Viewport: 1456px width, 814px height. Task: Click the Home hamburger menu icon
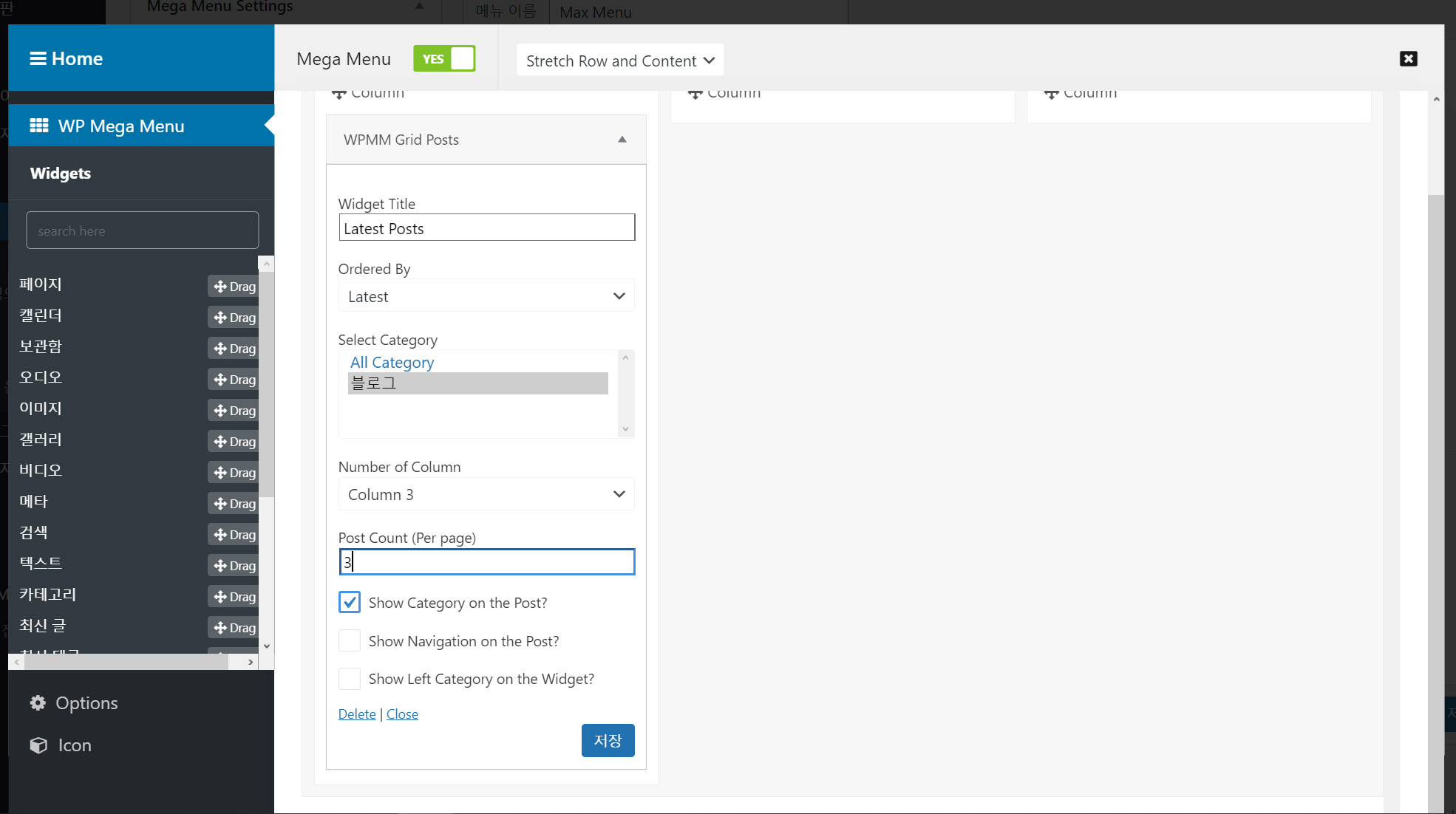(38, 58)
